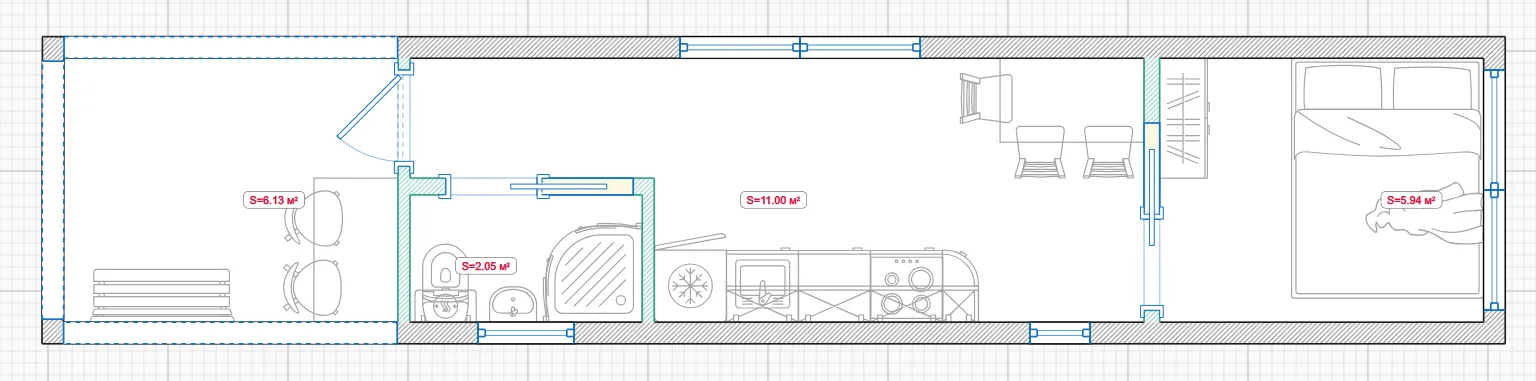This screenshot has height=381, width=1536.
Task: Select the left window on top wall
Action: click(740, 46)
